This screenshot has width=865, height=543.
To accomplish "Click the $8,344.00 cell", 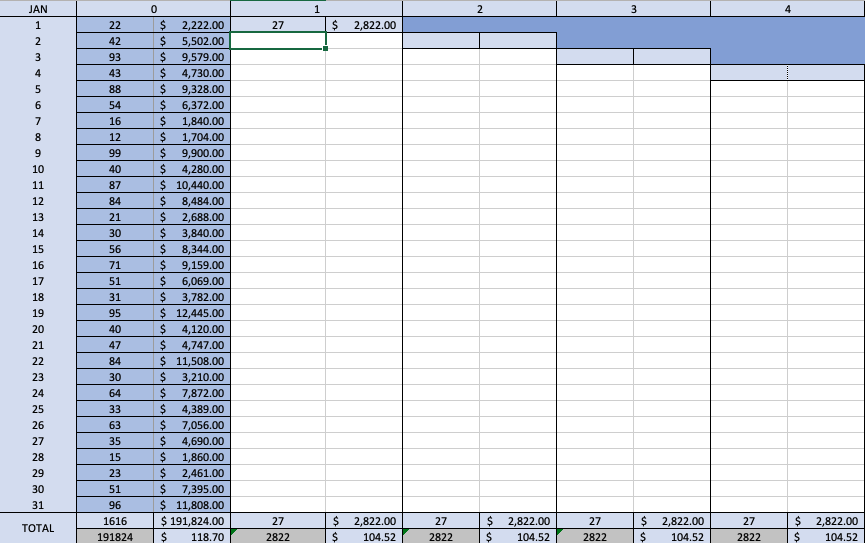I will coord(192,249).
